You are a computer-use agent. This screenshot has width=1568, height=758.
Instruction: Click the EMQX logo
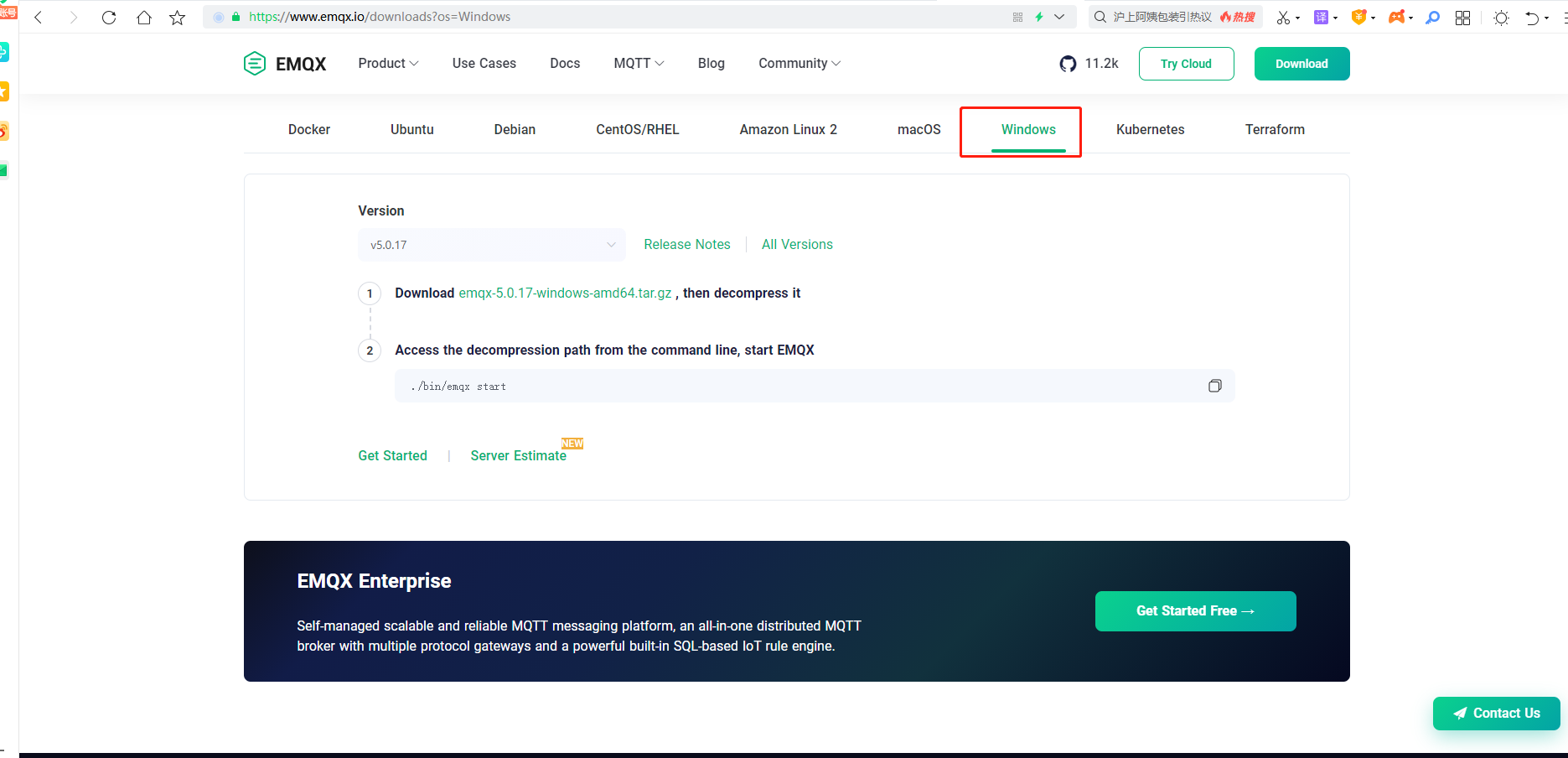click(x=285, y=64)
